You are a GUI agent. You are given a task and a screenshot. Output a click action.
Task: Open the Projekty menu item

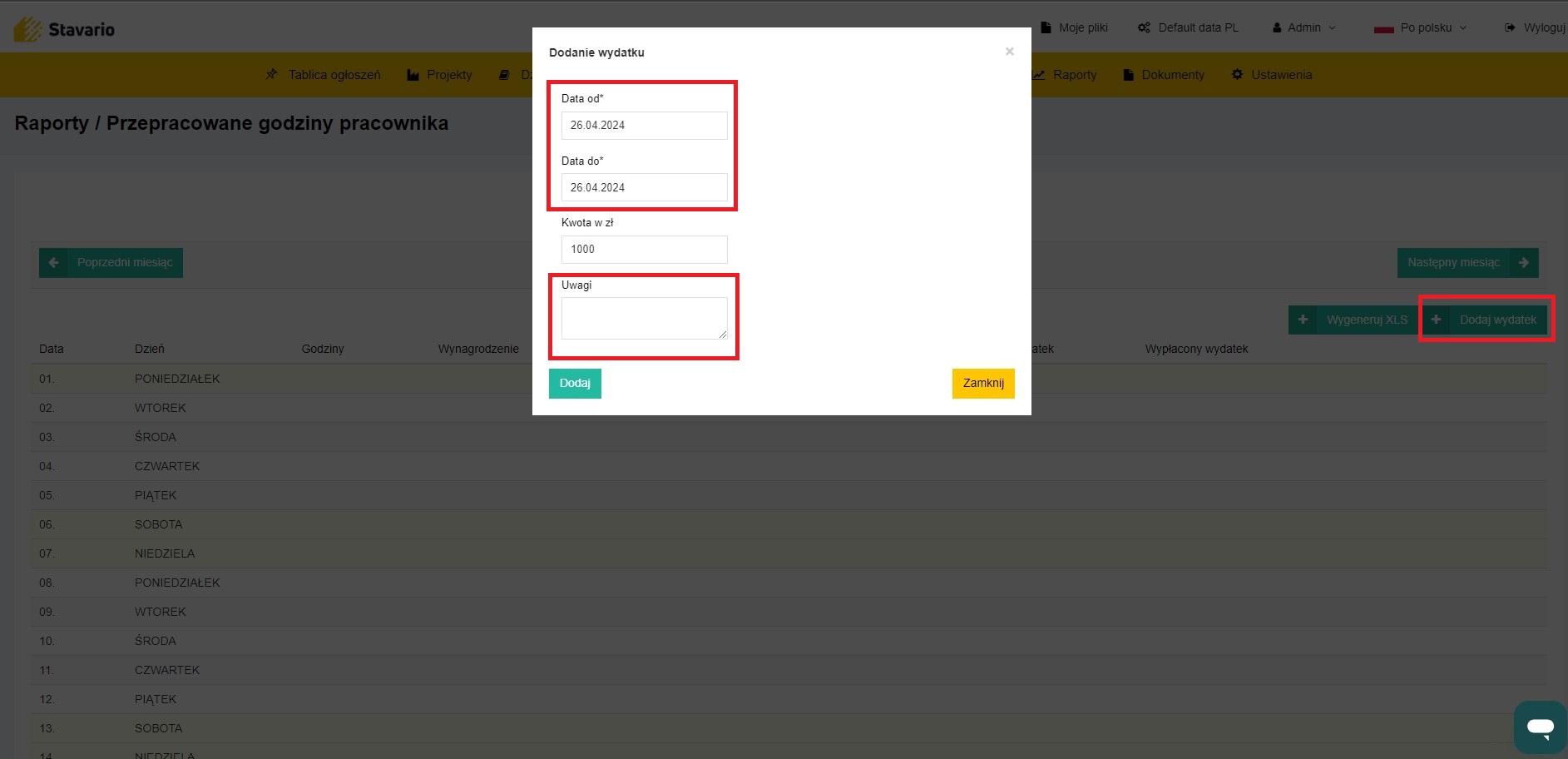(x=439, y=75)
